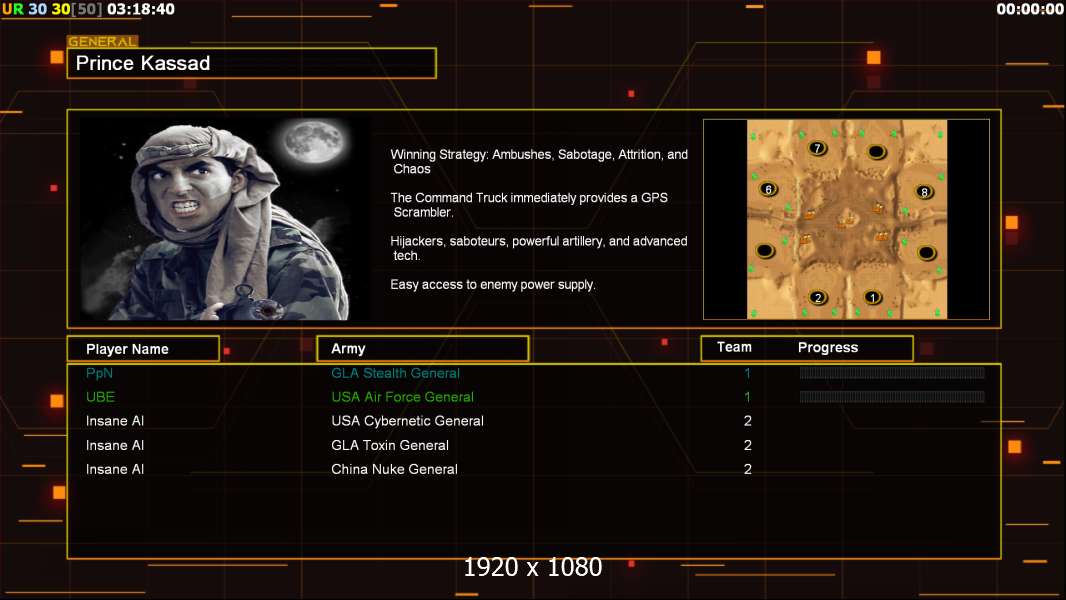Click the moon in the general portrait
This screenshot has height=600, width=1066.
pyautogui.click(x=314, y=141)
